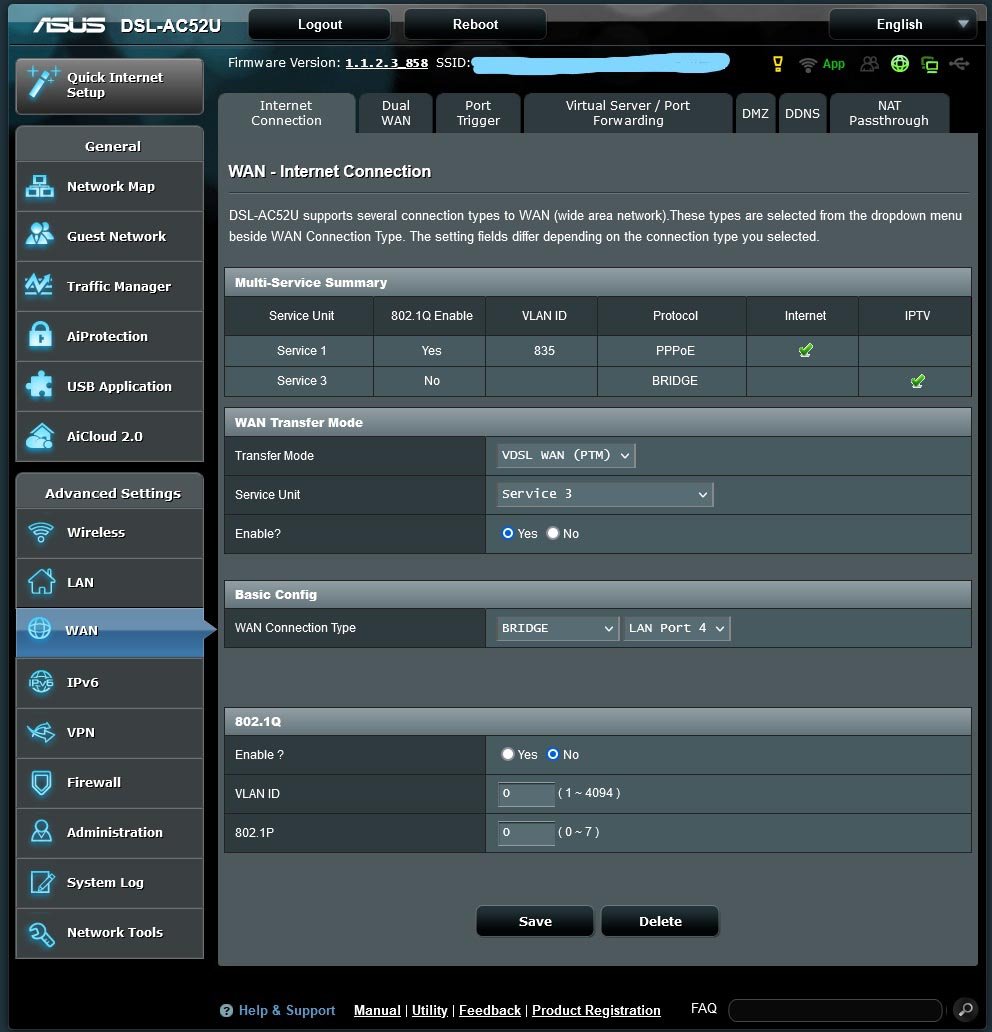The height and width of the screenshot is (1032, 992).
Task: Click the VLAN ID value 835
Action: 544,351
